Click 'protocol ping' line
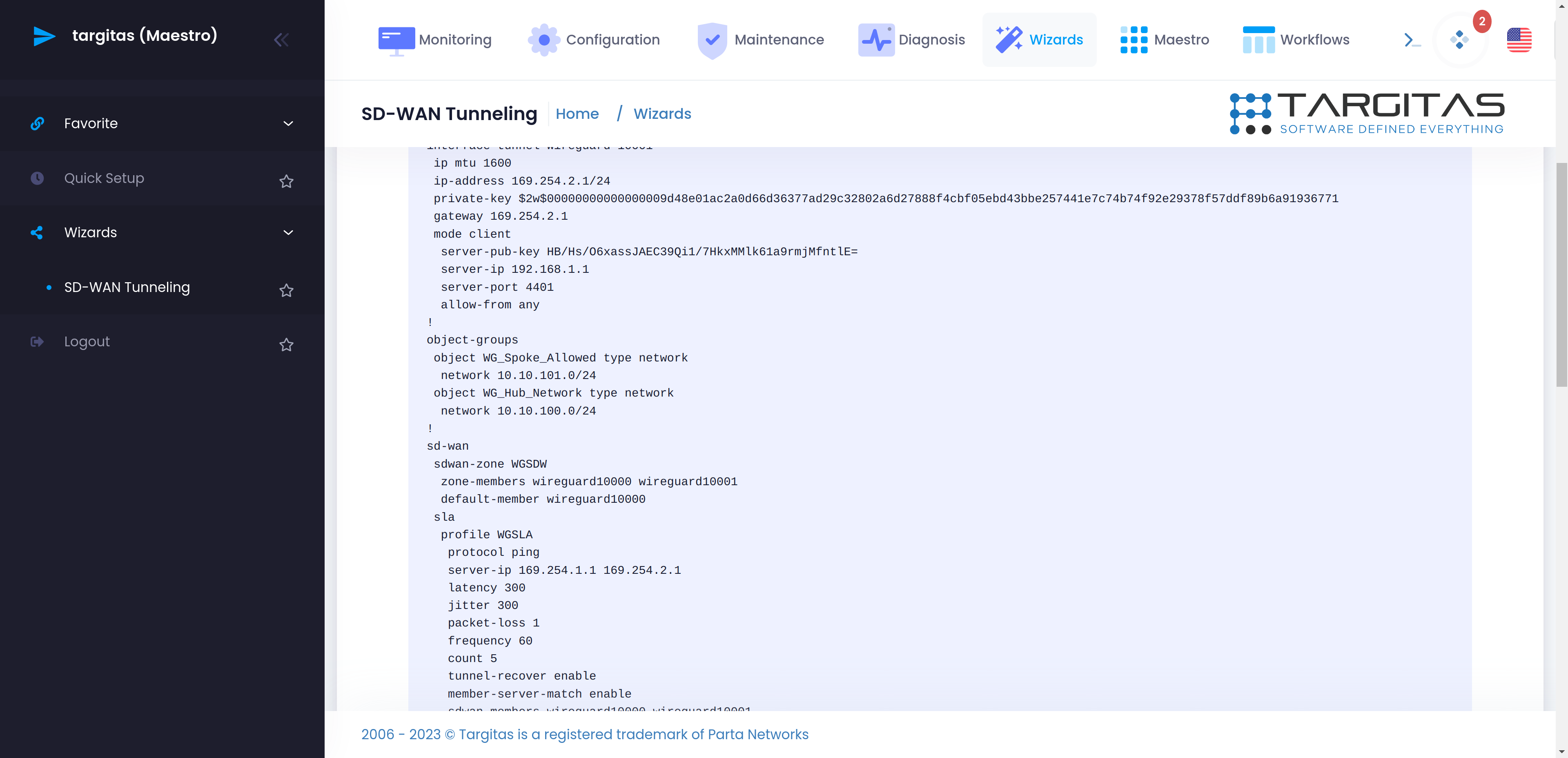1568x758 pixels. (x=494, y=552)
